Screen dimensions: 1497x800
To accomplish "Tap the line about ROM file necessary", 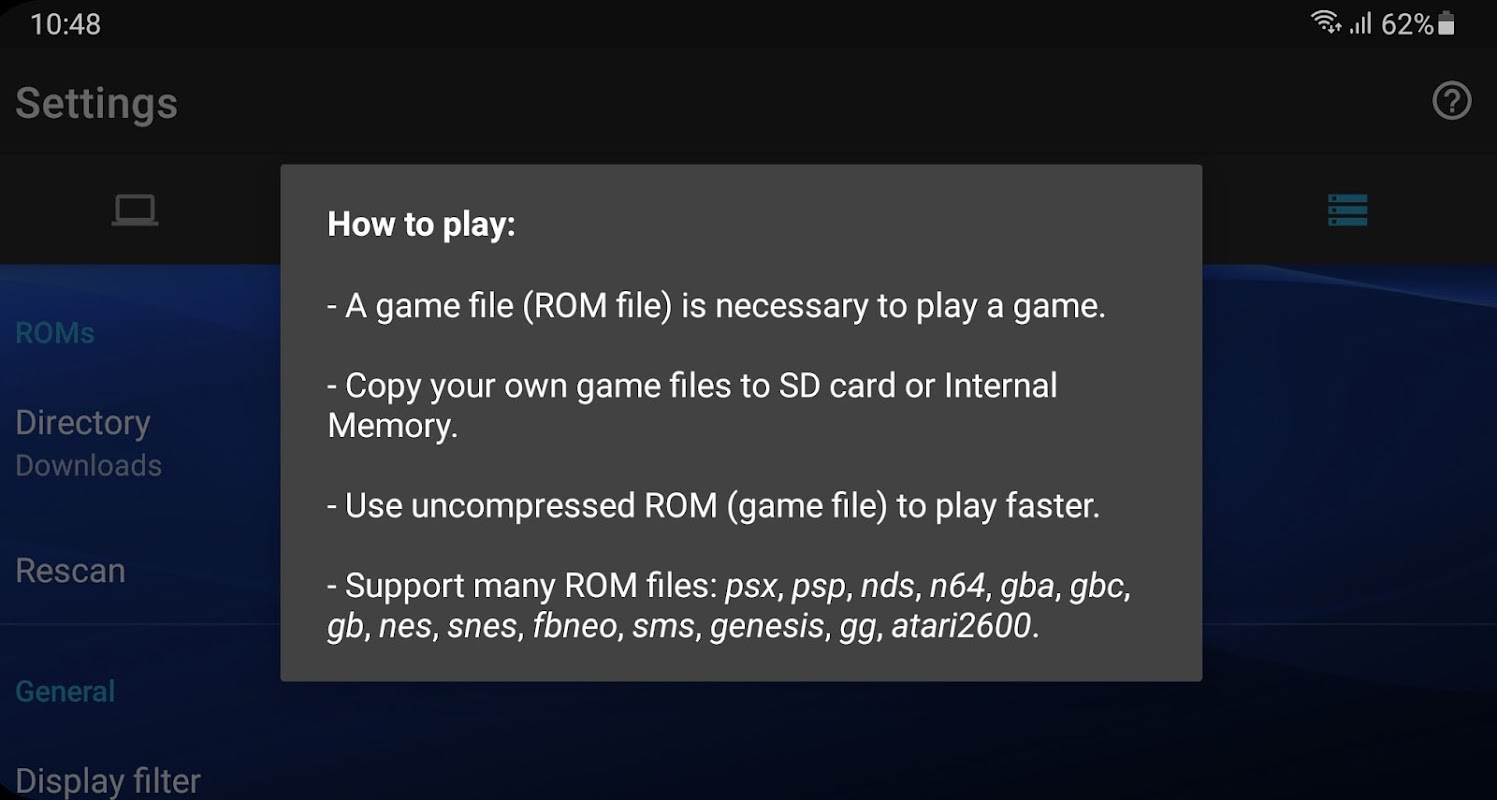I will 716,306.
